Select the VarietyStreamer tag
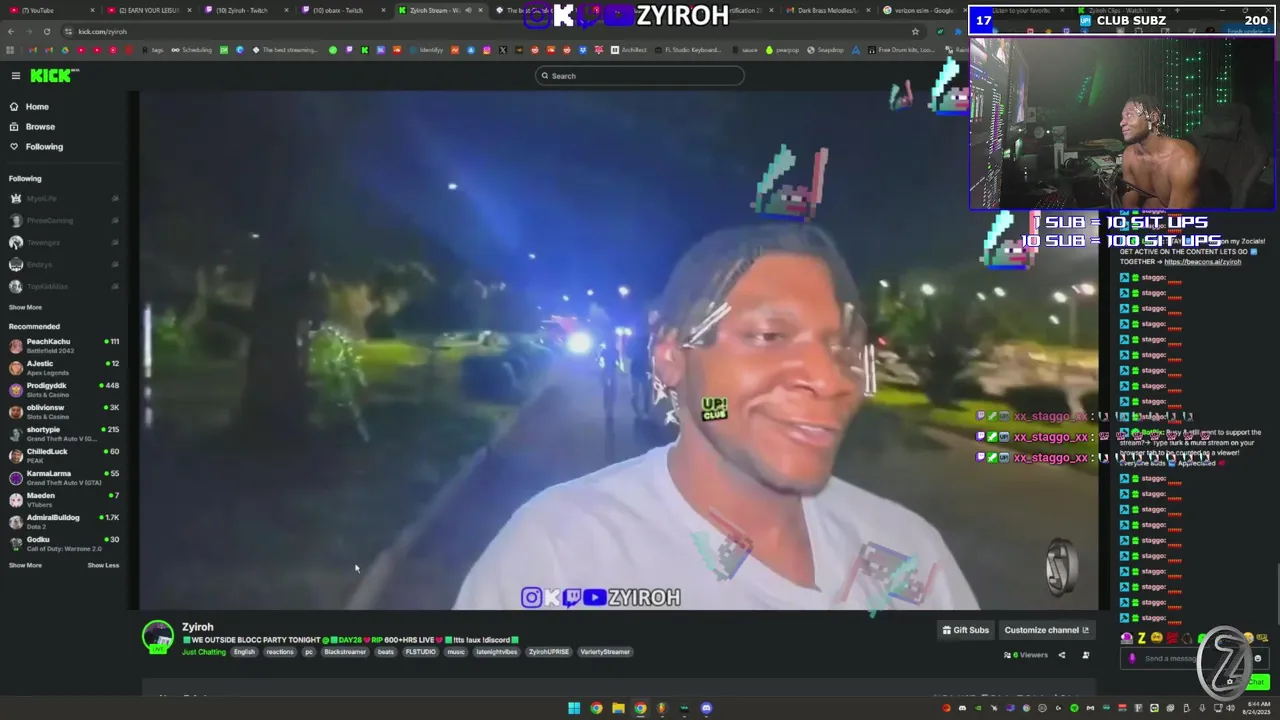The image size is (1280, 720). coord(605,652)
